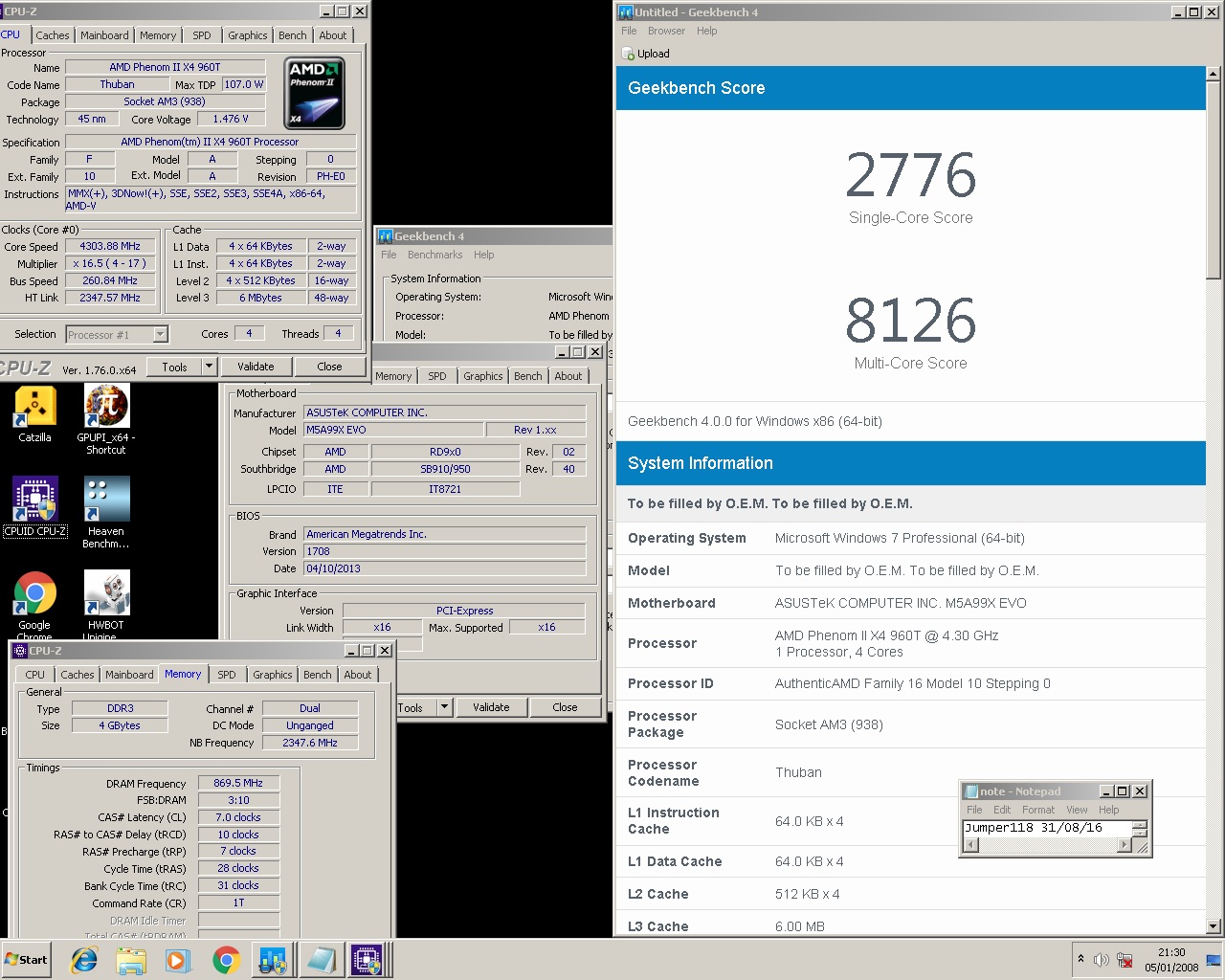The width and height of the screenshot is (1225, 980).
Task: Show hidden tray icons with the double chevron
Action: pos(1080,959)
